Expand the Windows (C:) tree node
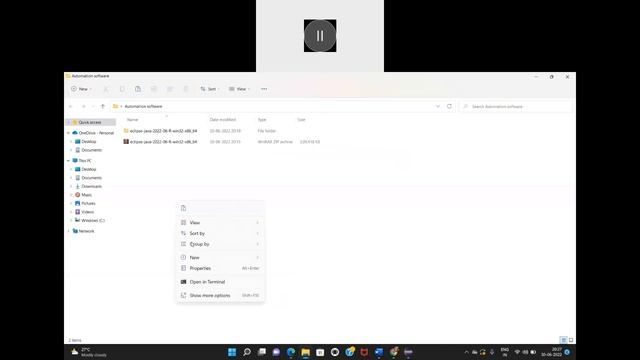The width and height of the screenshot is (640, 360). click(71, 221)
